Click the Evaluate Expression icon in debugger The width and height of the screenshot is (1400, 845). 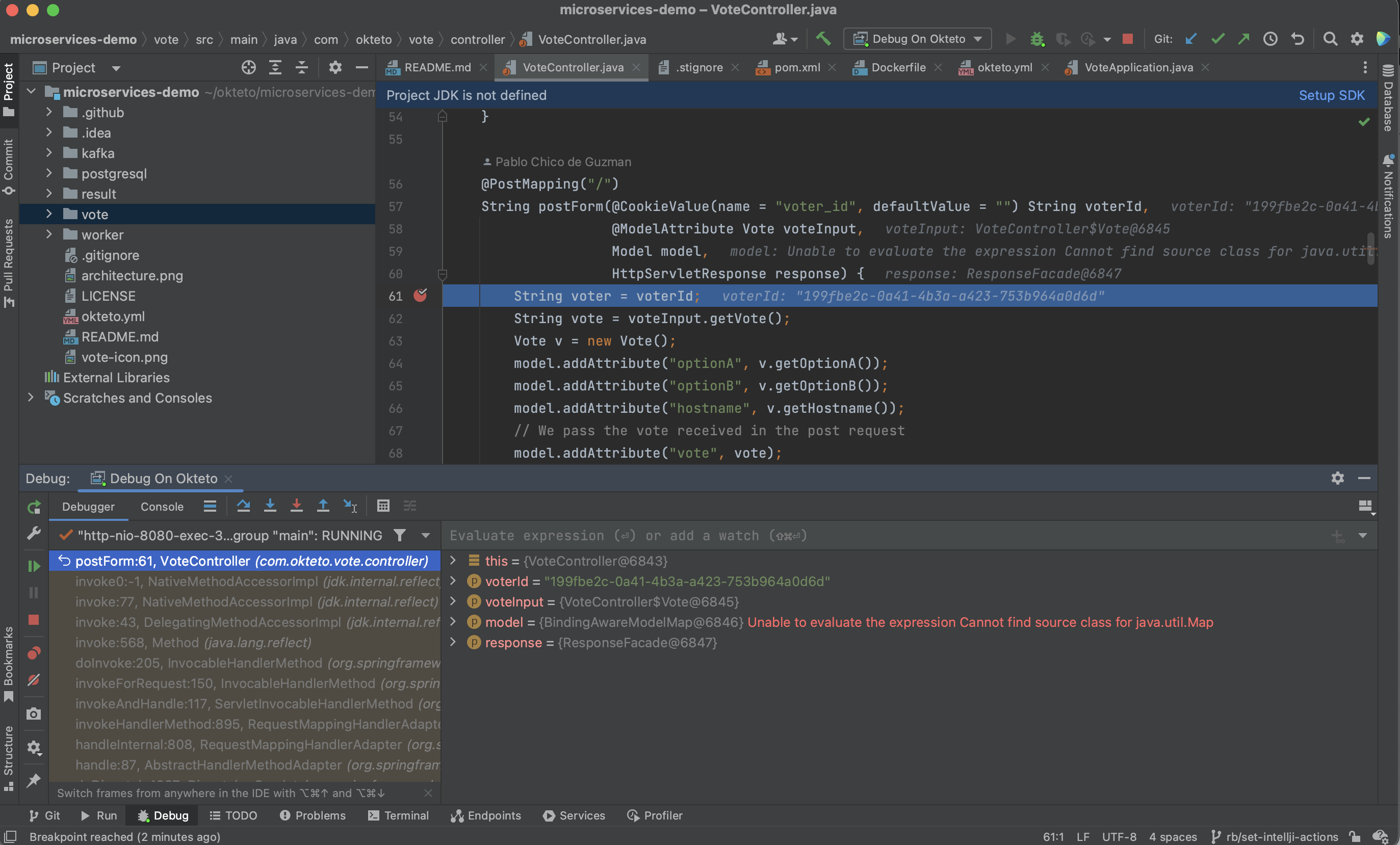382,507
